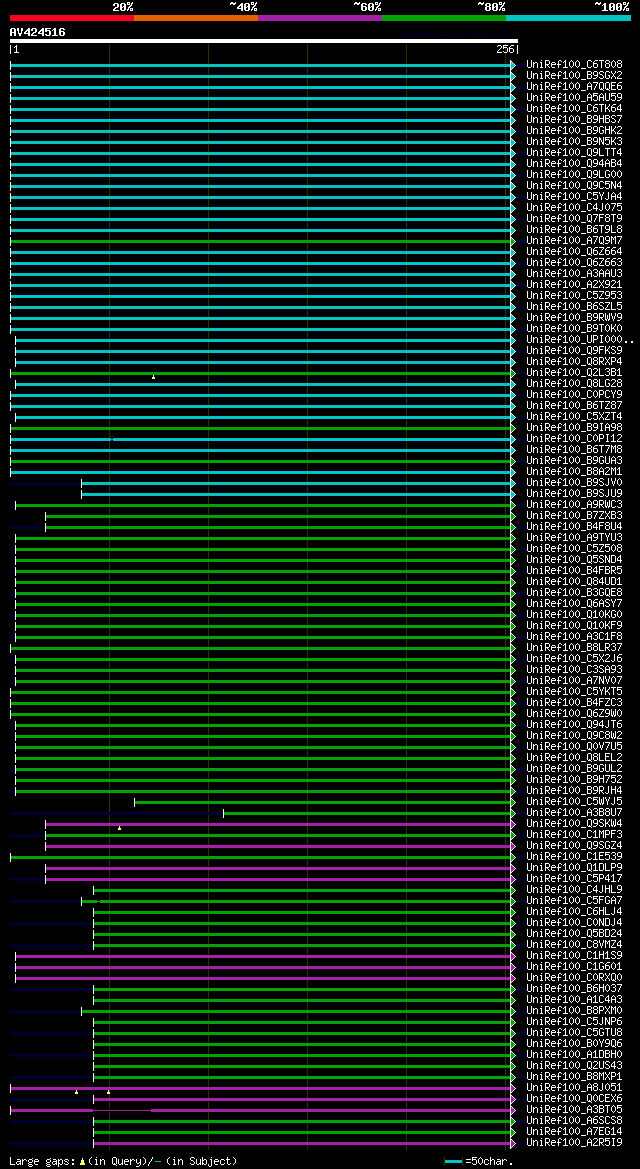
Task: Click the UniRef100_B9SJU9 label
Action: [x=574, y=494]
